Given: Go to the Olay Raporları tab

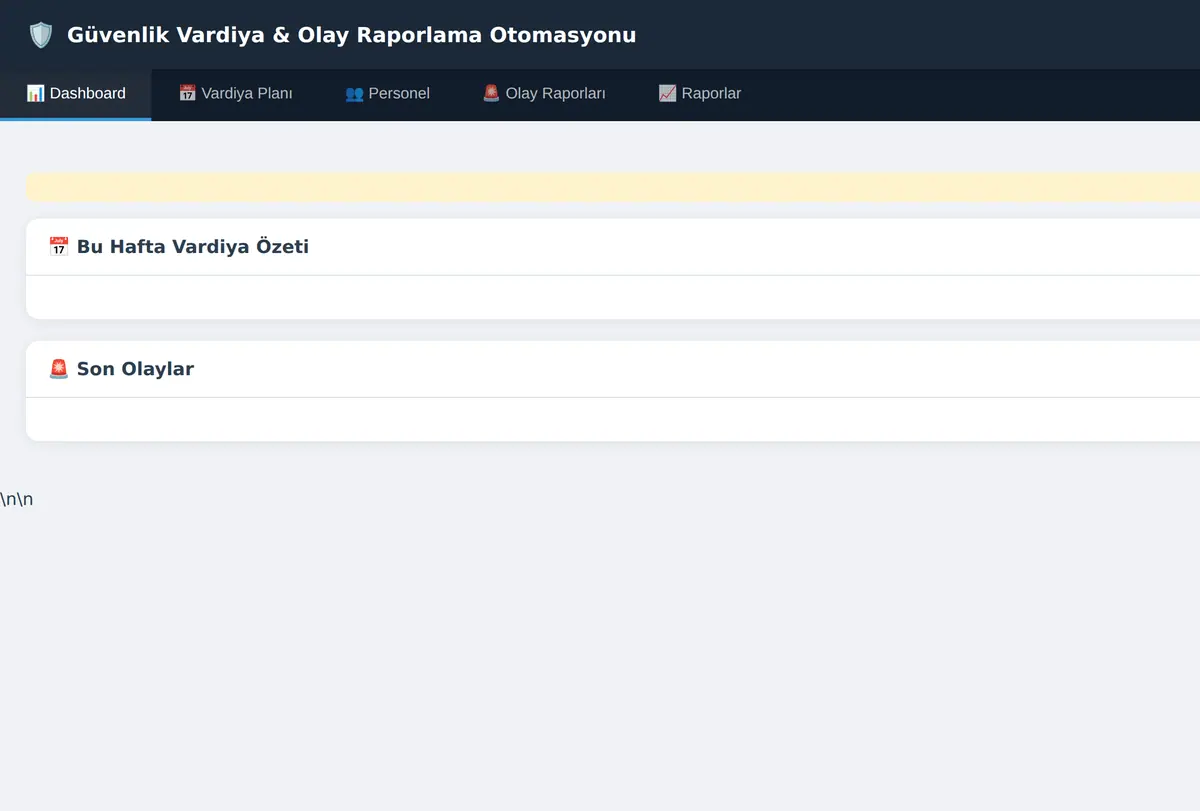Looking at the screenshot, I should [544, 94].
